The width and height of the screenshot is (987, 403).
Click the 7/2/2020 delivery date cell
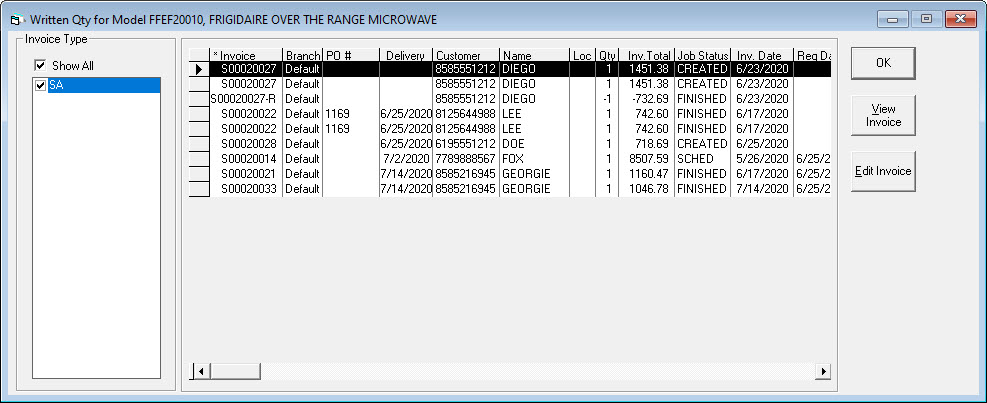tap(406, 159)
